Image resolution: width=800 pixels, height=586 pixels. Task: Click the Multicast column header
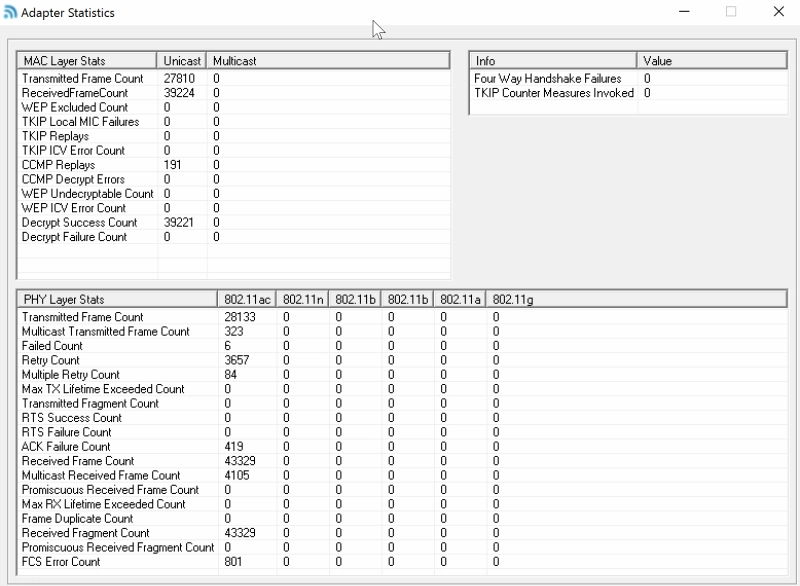click(x=328, y=61)
